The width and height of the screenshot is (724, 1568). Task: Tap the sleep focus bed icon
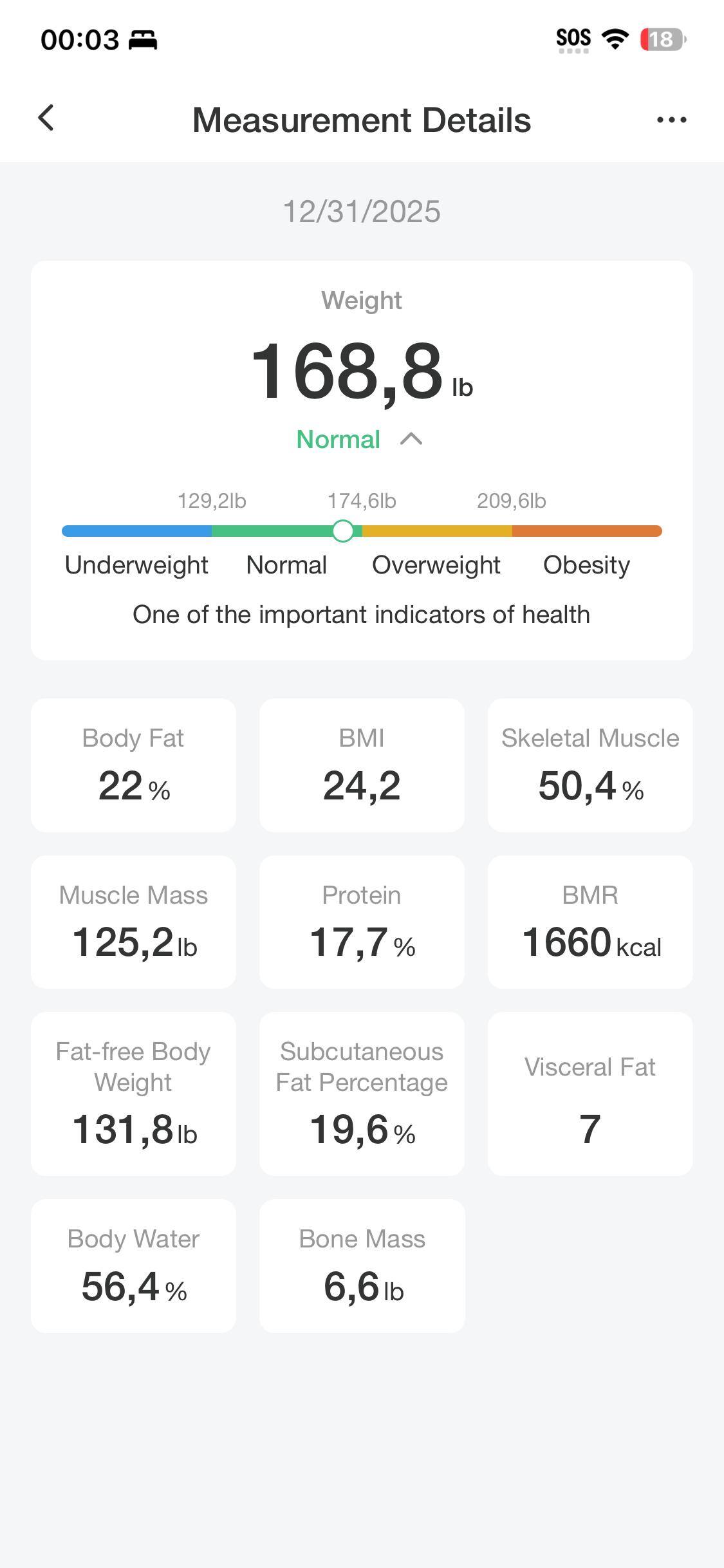pos(143,40)
